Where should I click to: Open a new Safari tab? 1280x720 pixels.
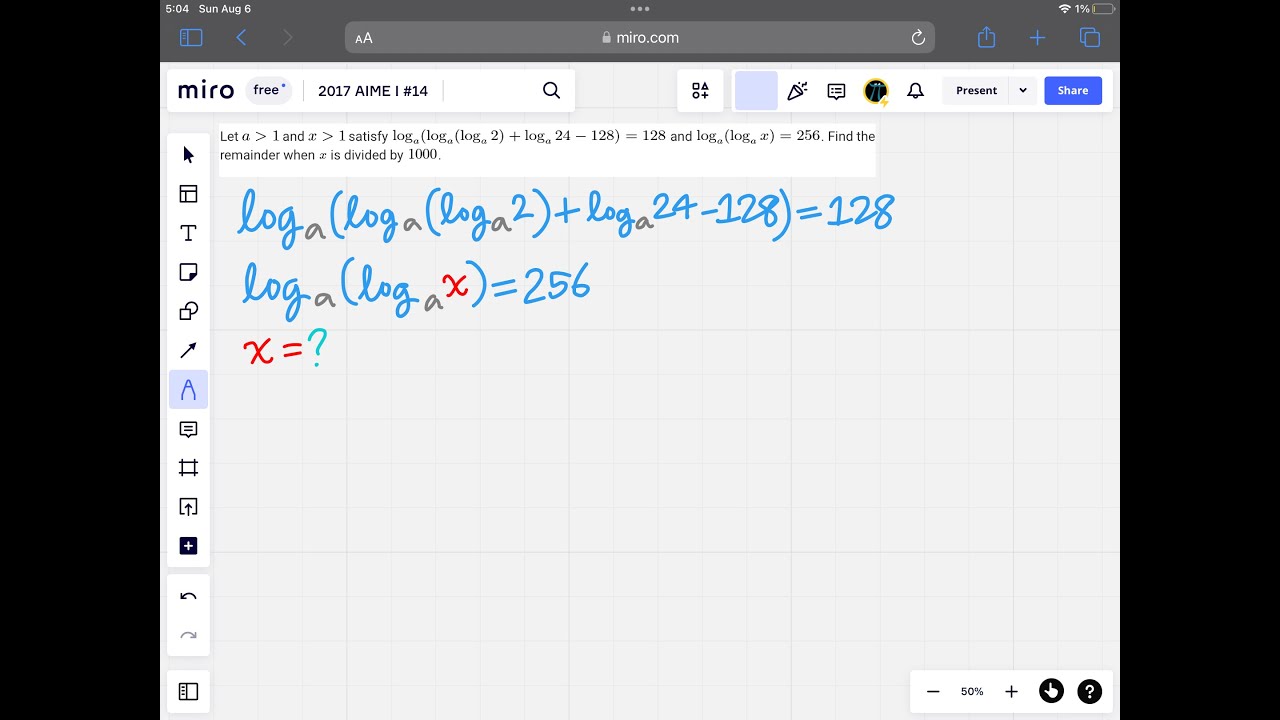pos(1037,38)
